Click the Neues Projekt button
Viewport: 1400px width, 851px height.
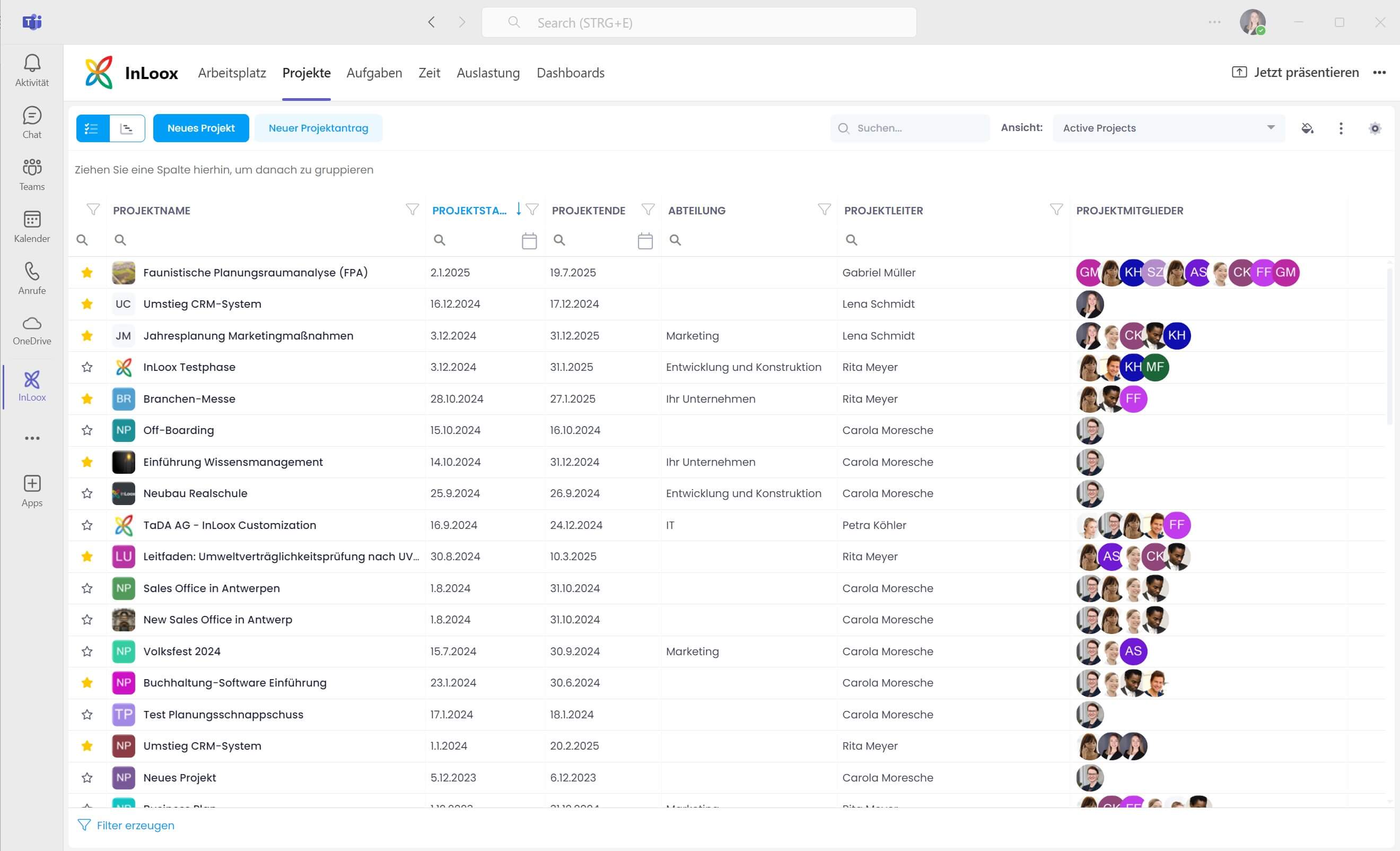pos(201,128)
